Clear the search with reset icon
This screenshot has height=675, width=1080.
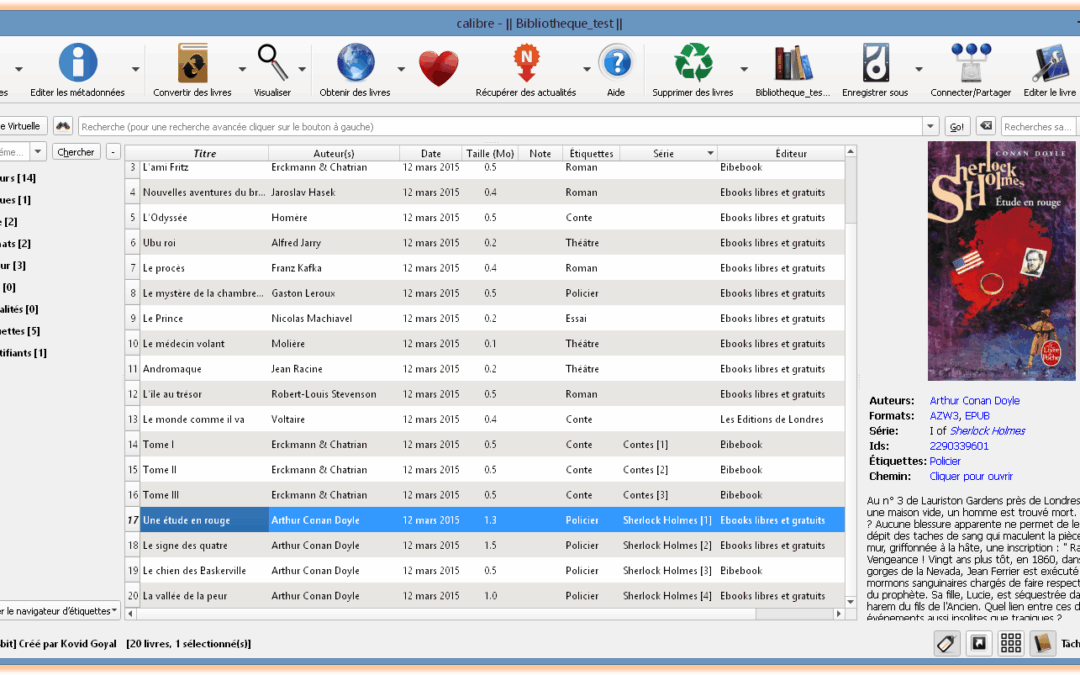(x=986, y=126)
